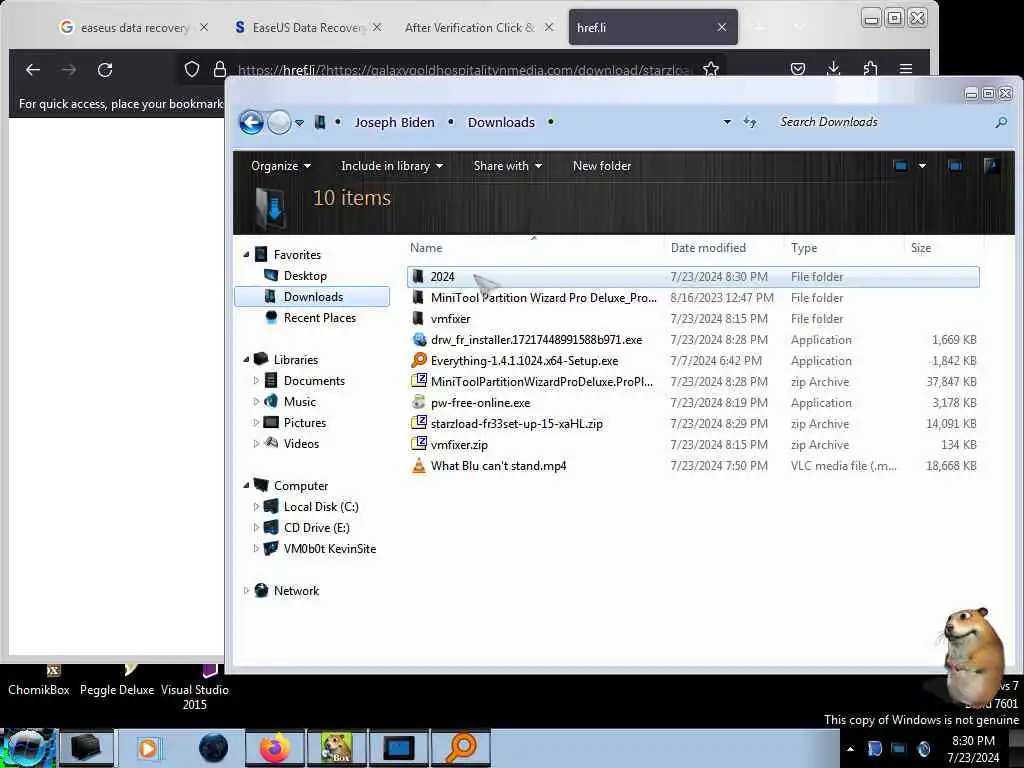
Task: Select Everything-1.4.1.1024.x64-Setup.exe icon
Action: tap(419, 360)
